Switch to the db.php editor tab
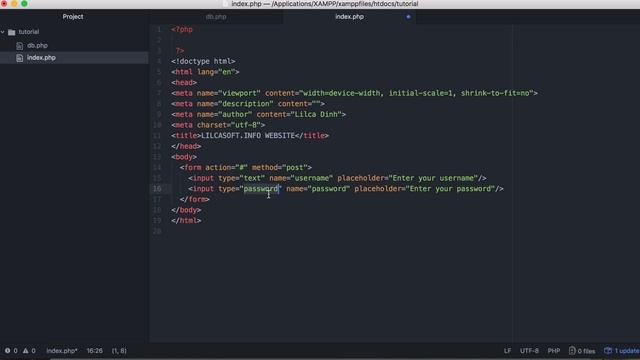This screenshot has width=640, height=360. (x=216, y=17)
